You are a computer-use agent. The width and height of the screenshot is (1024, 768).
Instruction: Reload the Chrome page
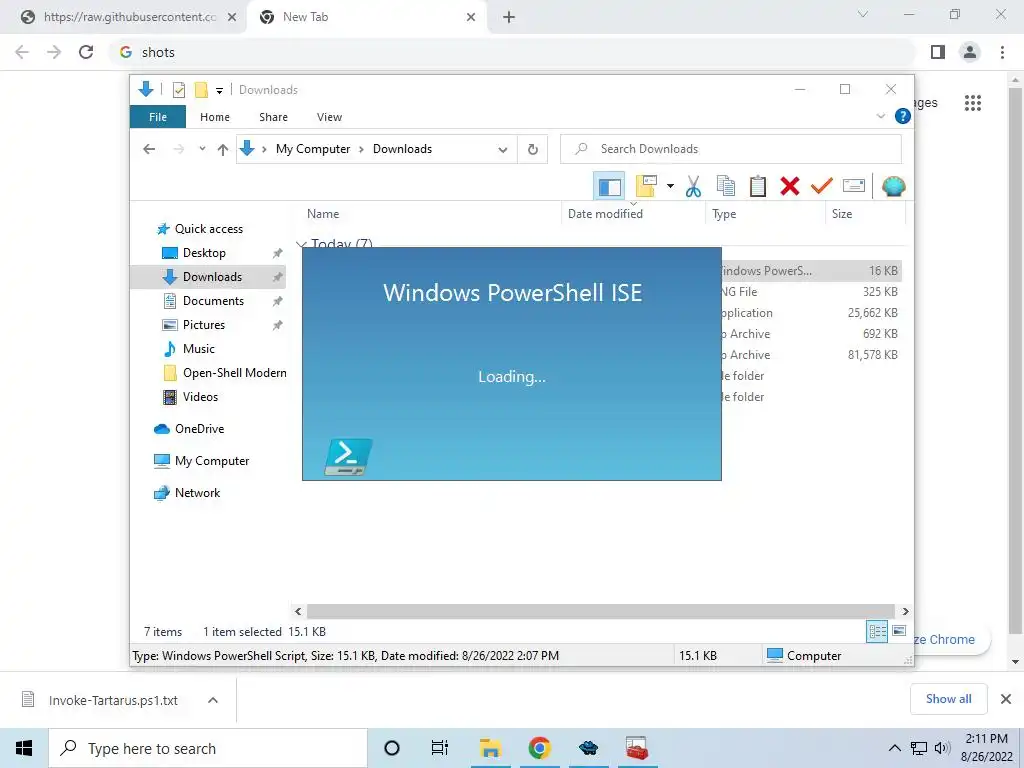click(86, 52)
